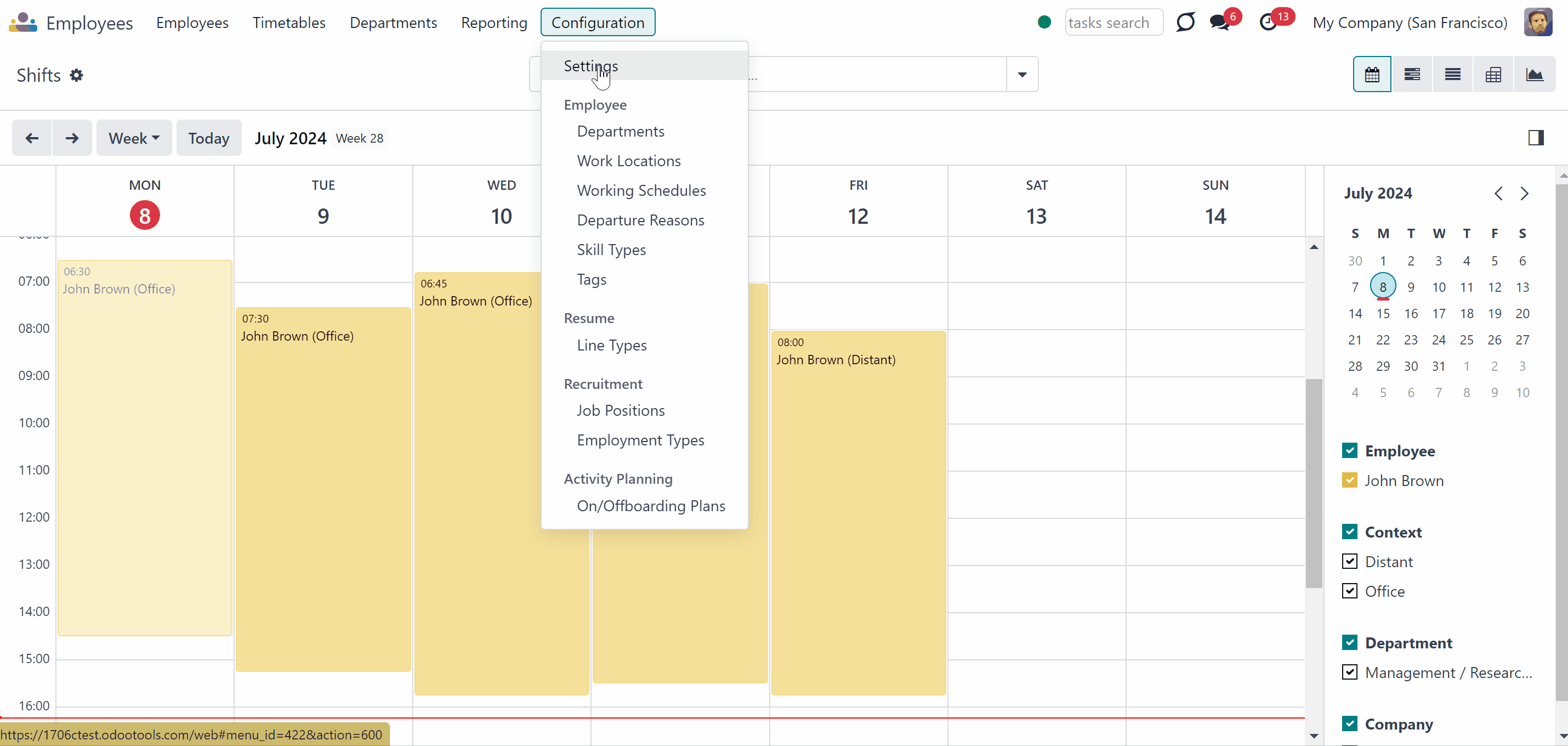Open the Reporting menu

coord(495,22)
